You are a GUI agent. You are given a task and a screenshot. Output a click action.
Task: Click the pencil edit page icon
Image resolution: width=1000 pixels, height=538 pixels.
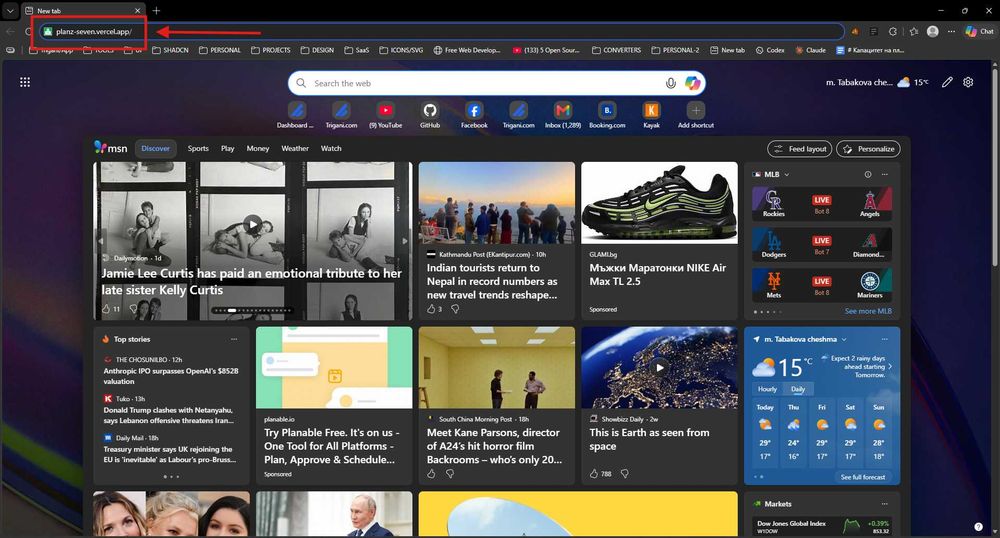(947, 82)
